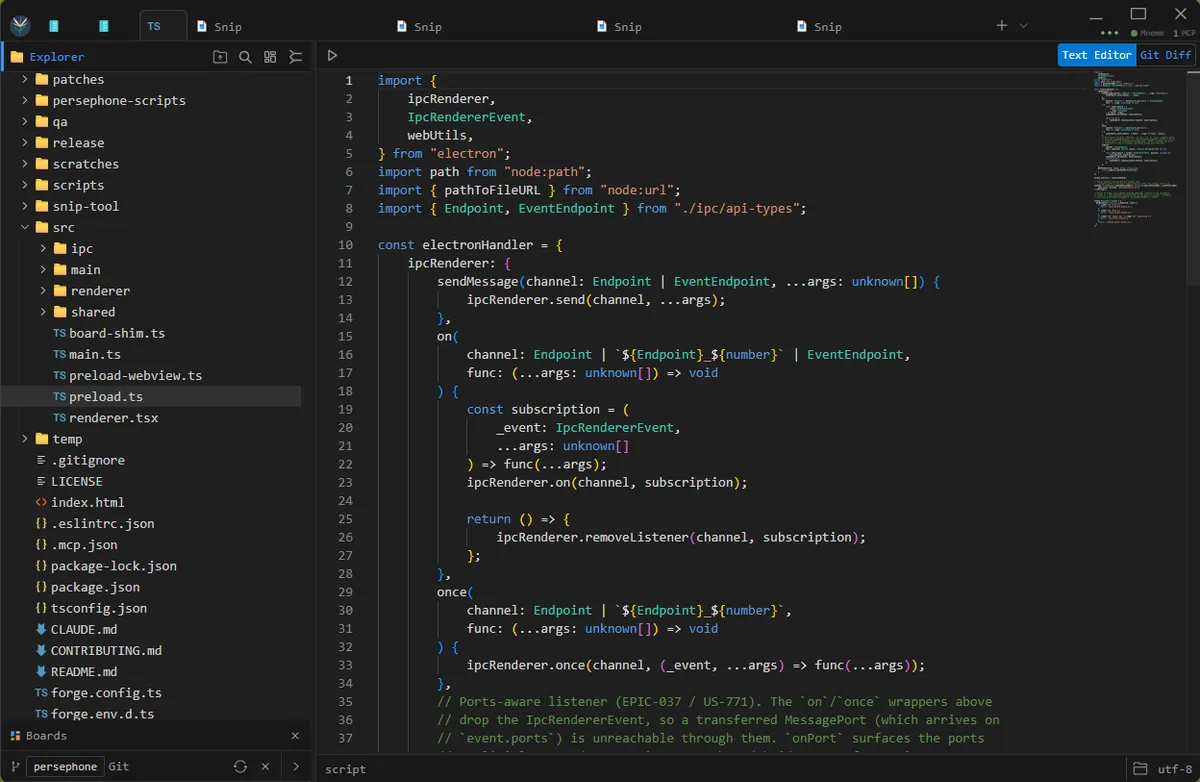Click the open folder icon in Explorer header
1200x782 pixels.
click(220, 57)
